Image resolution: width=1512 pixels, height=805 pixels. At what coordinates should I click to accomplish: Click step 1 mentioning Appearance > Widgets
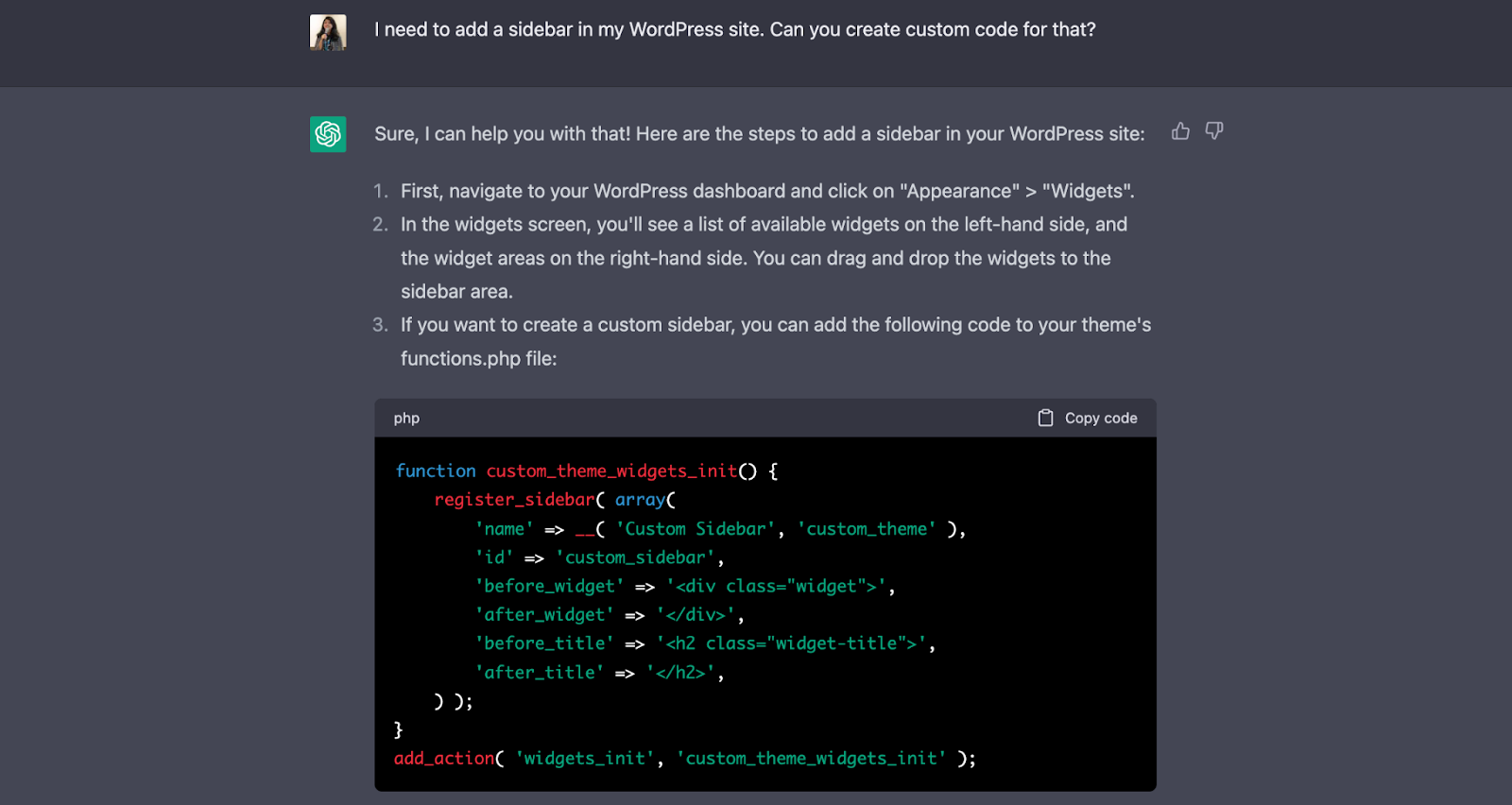tap(767, 191)
